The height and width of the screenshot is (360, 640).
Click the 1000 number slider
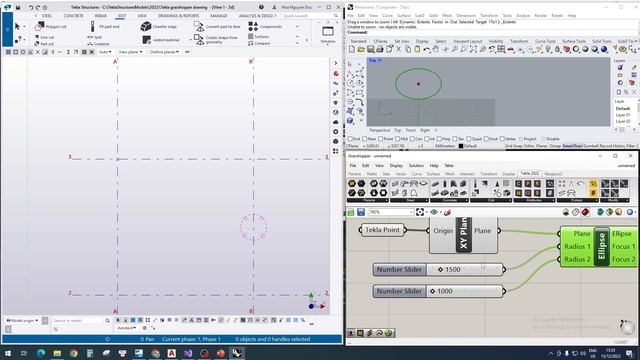[x=438, y=291]
